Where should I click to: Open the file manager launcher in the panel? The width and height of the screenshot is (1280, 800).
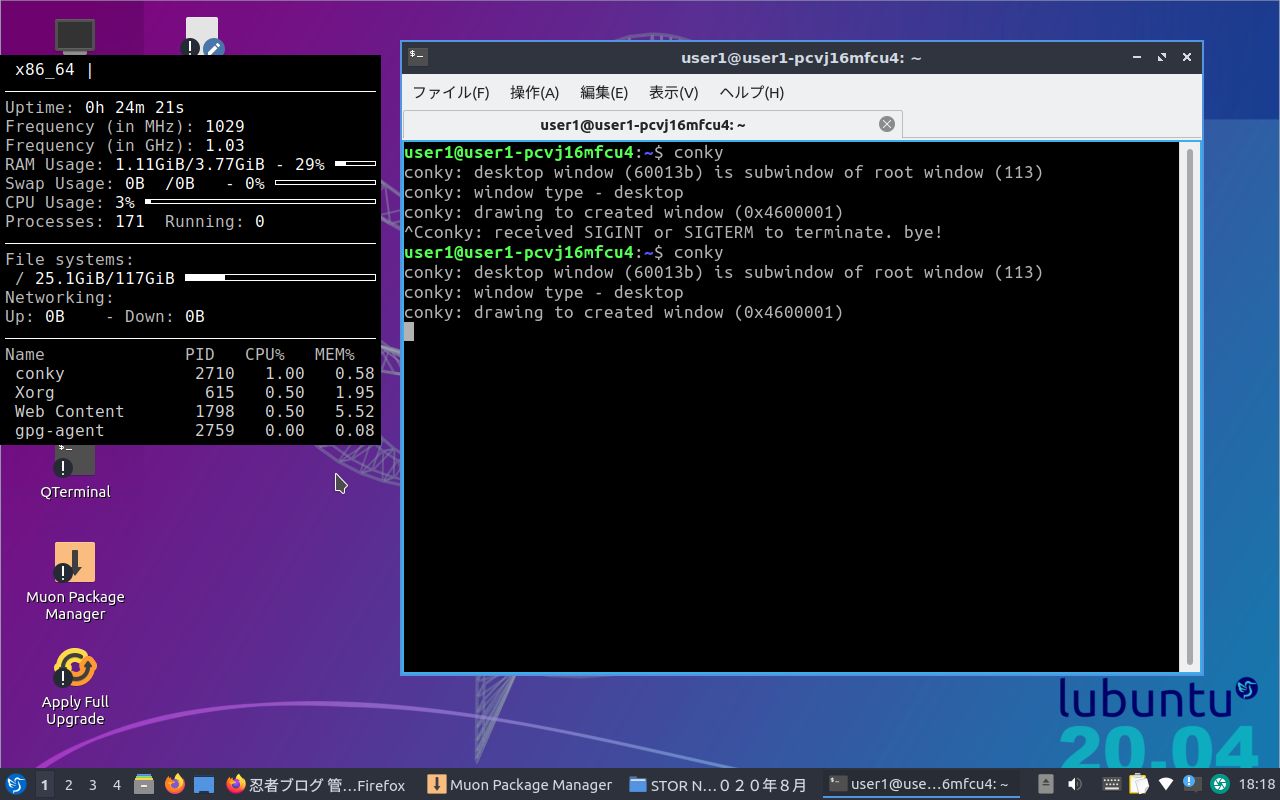pyautogui.click(x=144, y=785)
